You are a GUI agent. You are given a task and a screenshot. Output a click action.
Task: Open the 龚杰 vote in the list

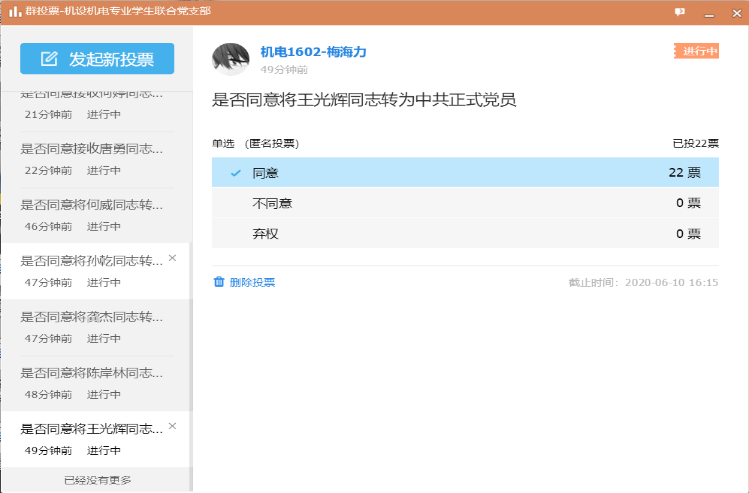point(92,326)
